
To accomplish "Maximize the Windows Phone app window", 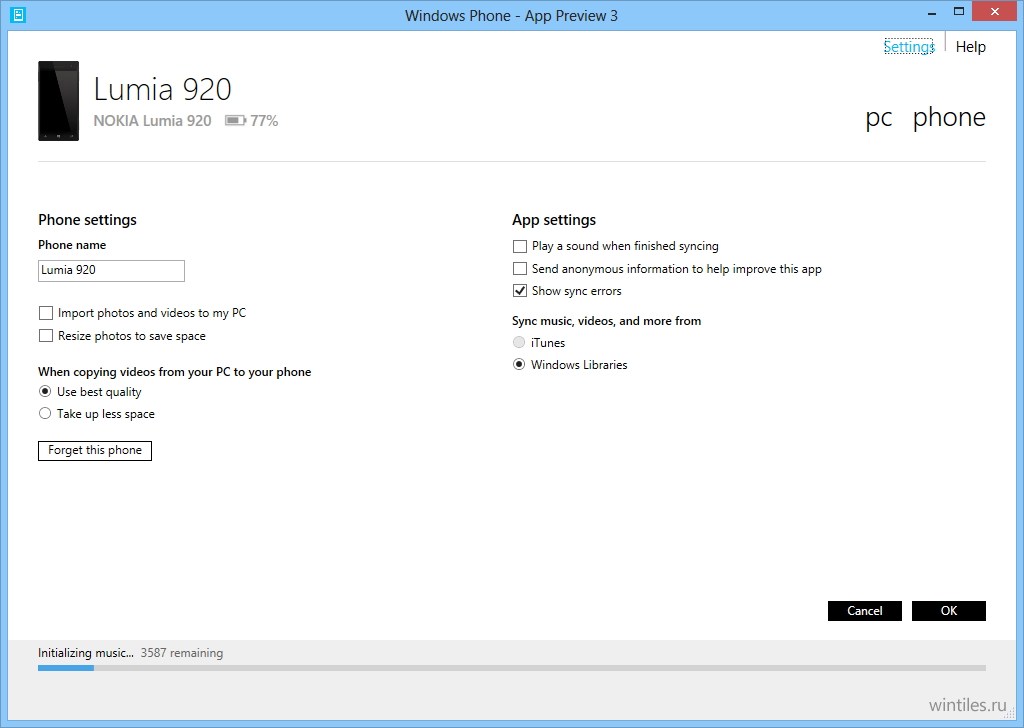I will pos(959,12).
